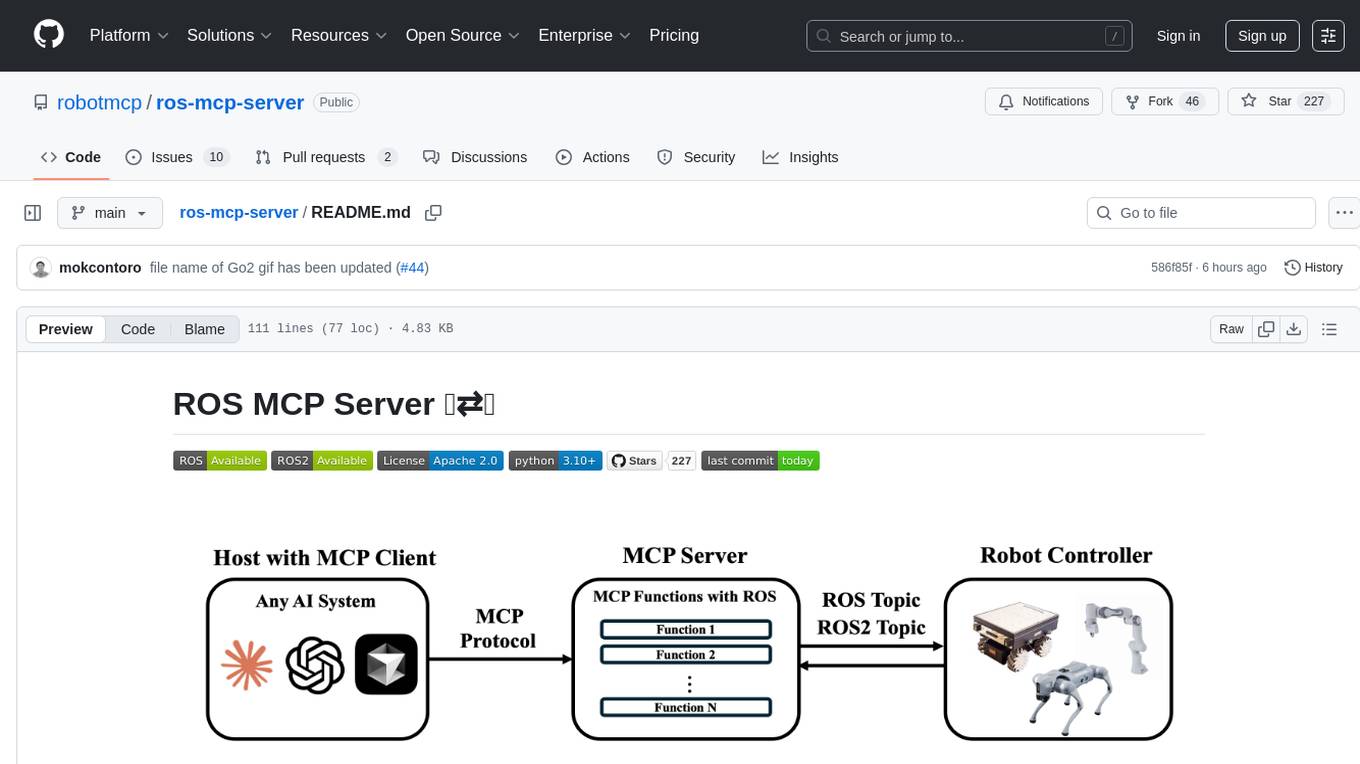Click the Go to file field
Image resolution: width=1360 pixels, height=764 pixels.
point(1201,213)
